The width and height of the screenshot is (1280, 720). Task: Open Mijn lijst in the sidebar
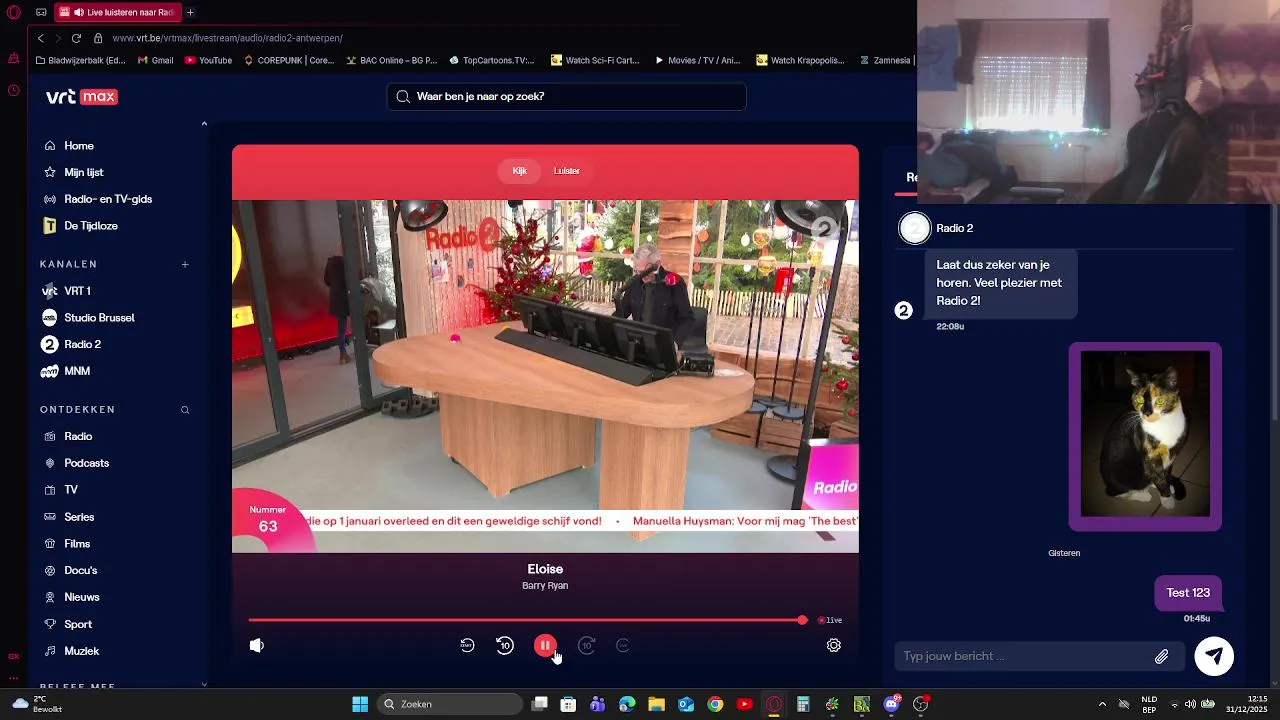coord(84,172)
